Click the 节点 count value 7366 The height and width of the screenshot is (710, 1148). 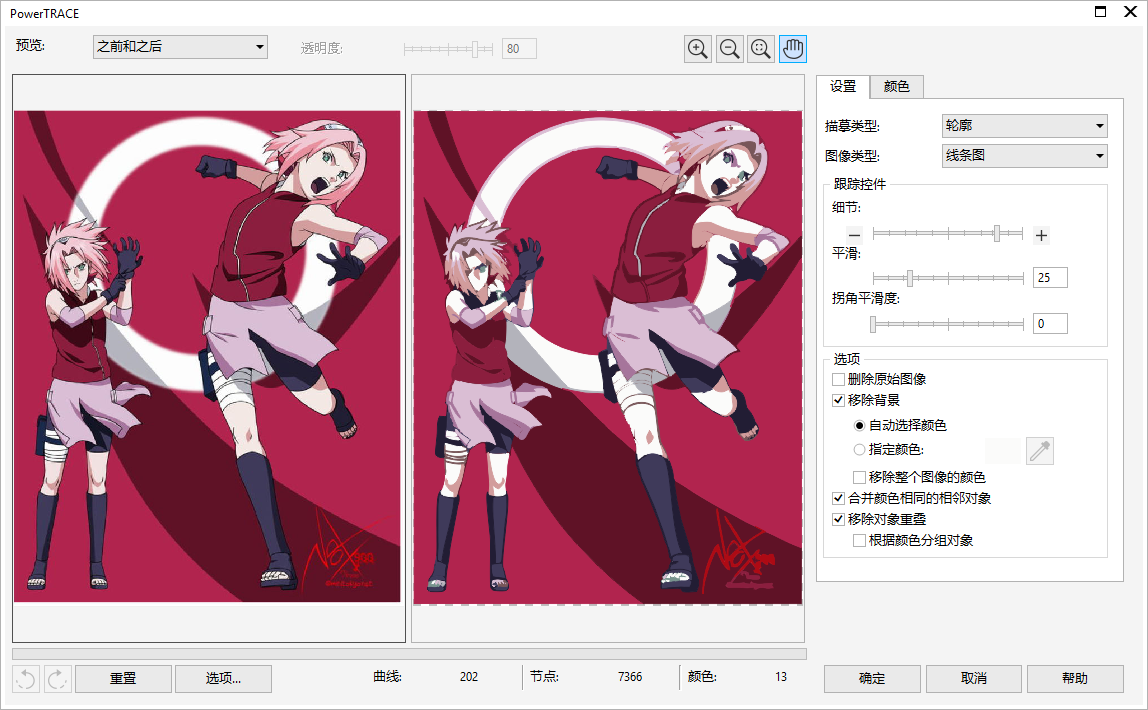(630, 677)
